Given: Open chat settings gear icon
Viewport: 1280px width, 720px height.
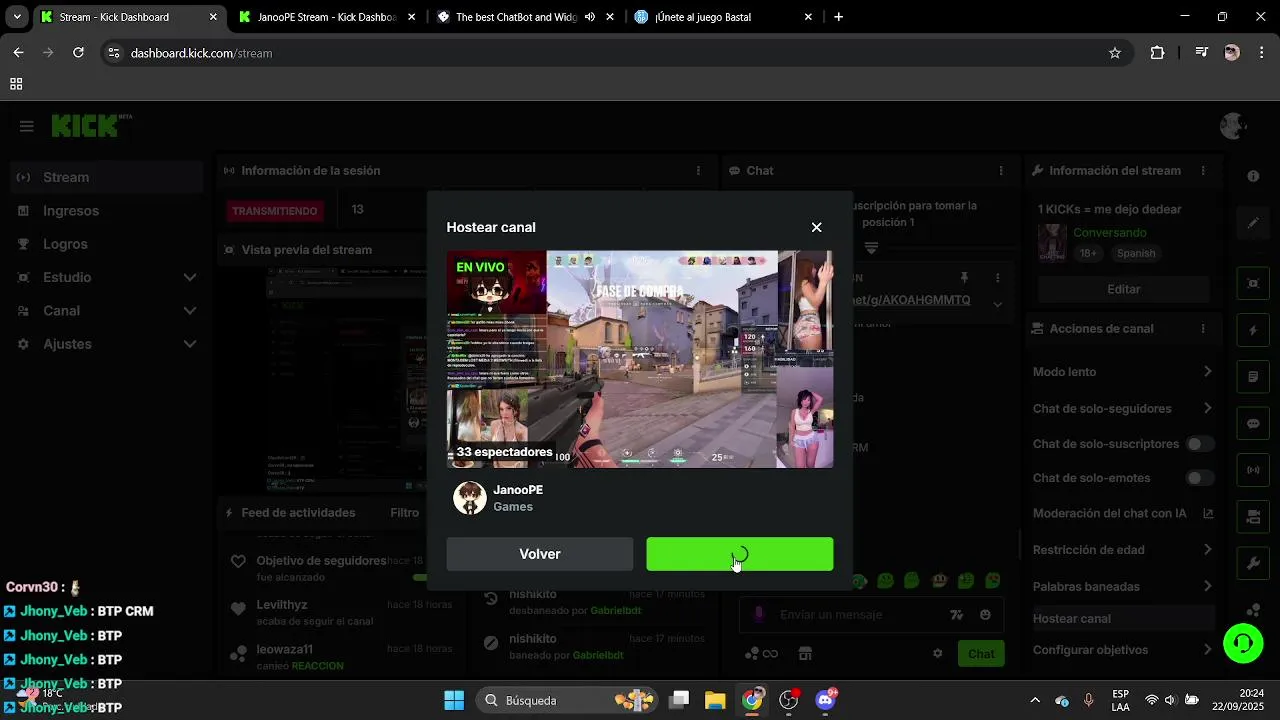Looking at the screenshot, I should pos(938,654).
